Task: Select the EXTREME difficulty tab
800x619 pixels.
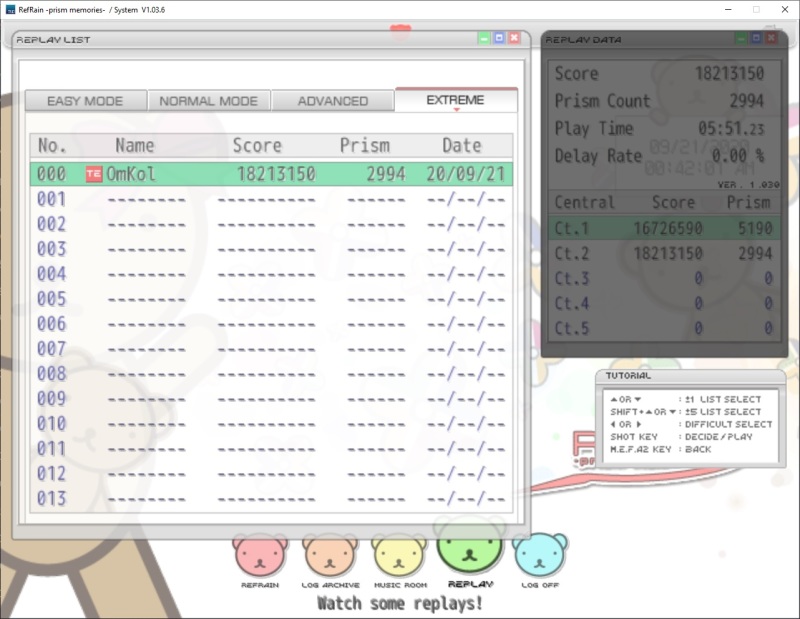Action: tap(456, 100)
